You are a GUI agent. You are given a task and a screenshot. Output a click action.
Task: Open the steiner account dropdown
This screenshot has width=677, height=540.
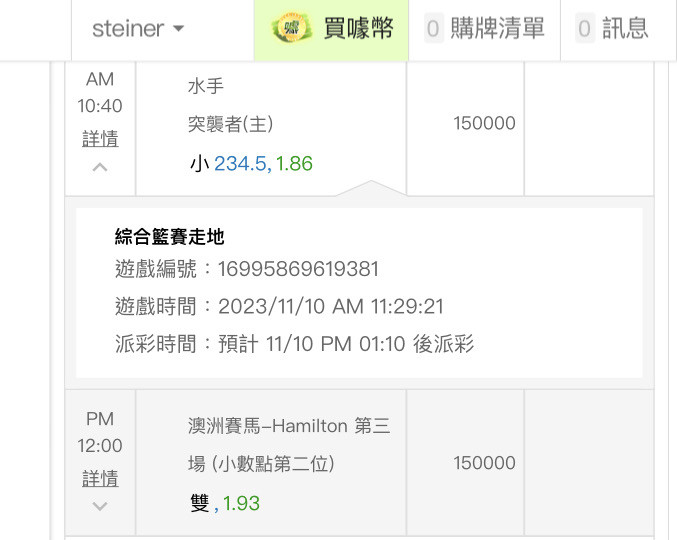138,29
